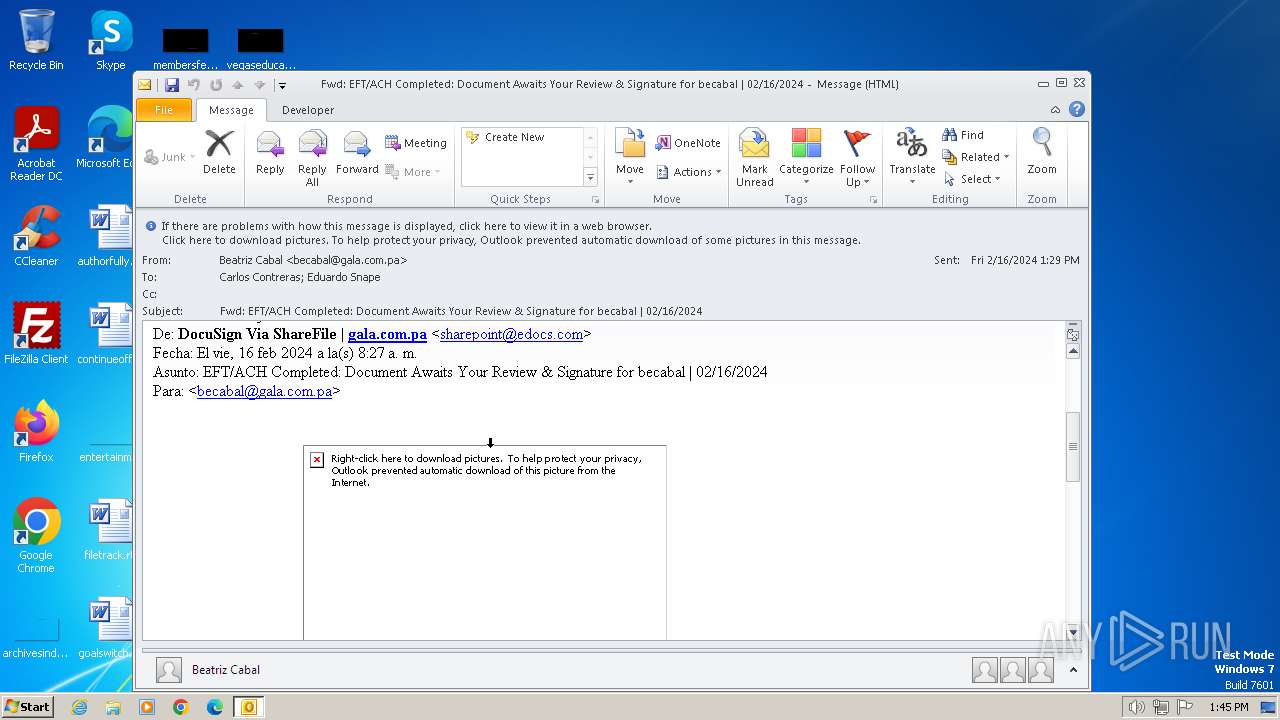Click the volume speaker tray icon
This screenshot has height=720, width=1280.
pos(1136,707)
